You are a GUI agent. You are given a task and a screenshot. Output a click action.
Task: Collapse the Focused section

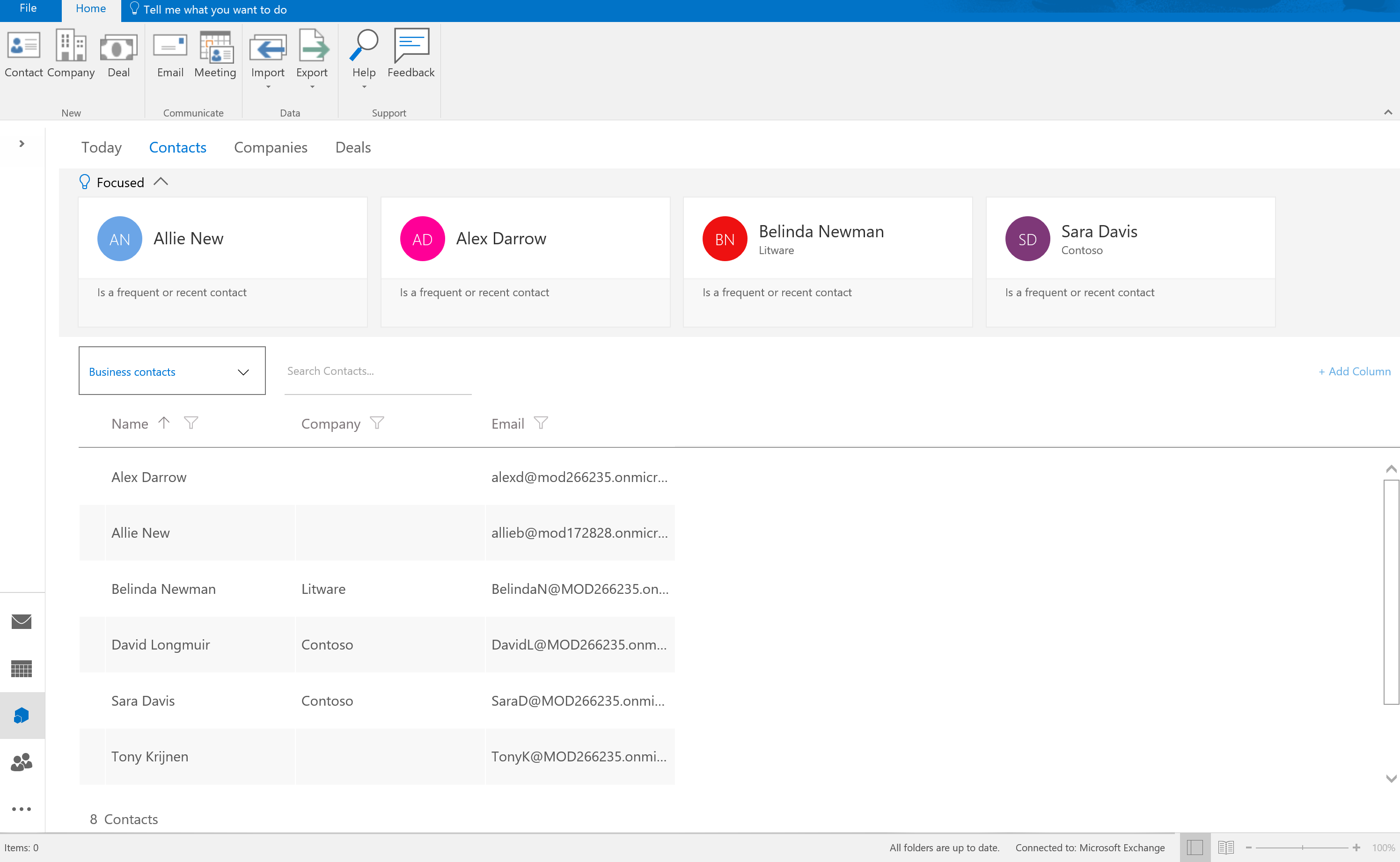click(x=161, y=182)
